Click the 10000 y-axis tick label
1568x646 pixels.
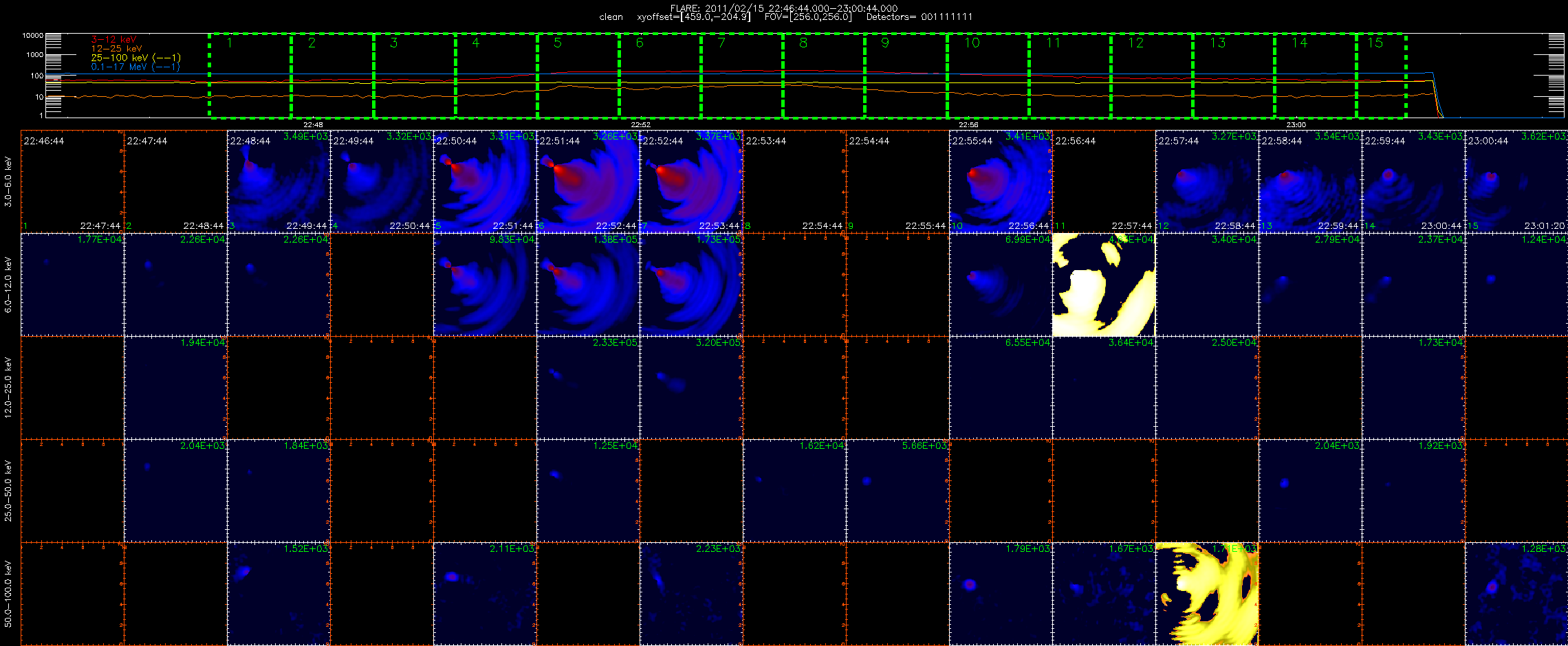(x=33, y=35)
